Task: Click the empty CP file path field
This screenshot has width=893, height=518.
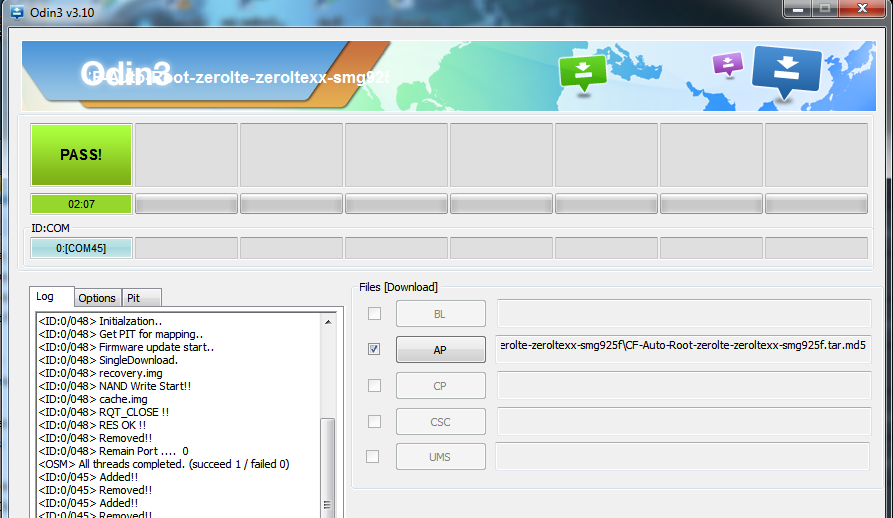Action: tap(684, 385)
